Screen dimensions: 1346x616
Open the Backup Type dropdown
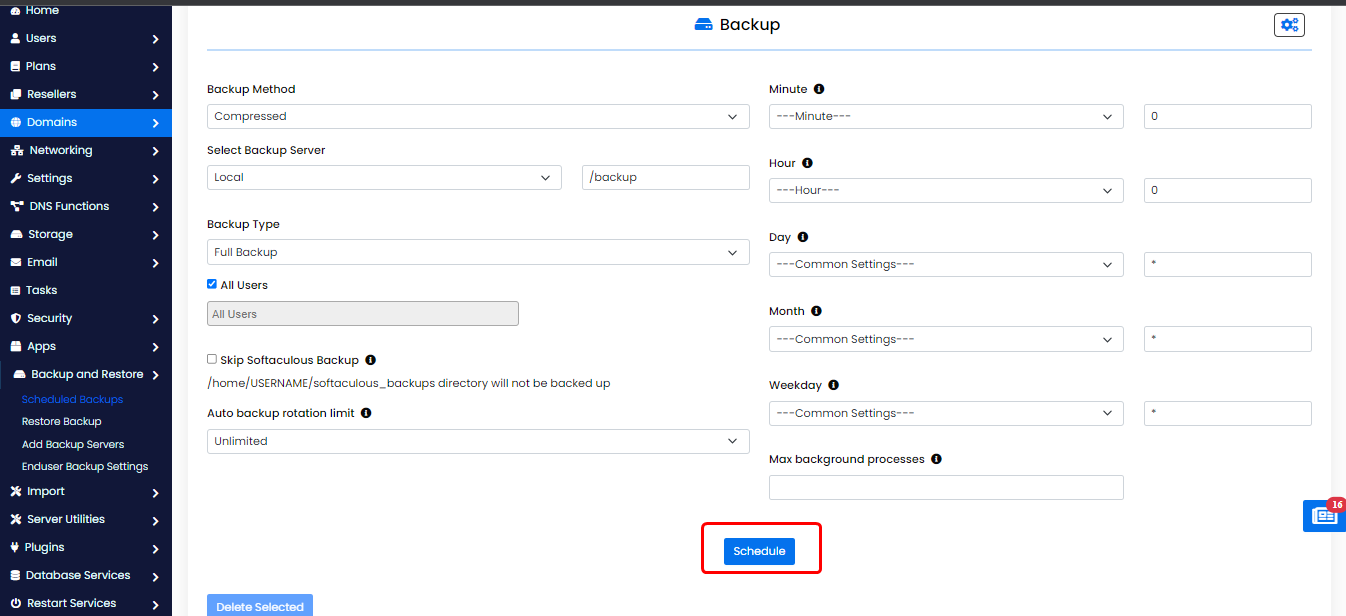tap(478, 253)
